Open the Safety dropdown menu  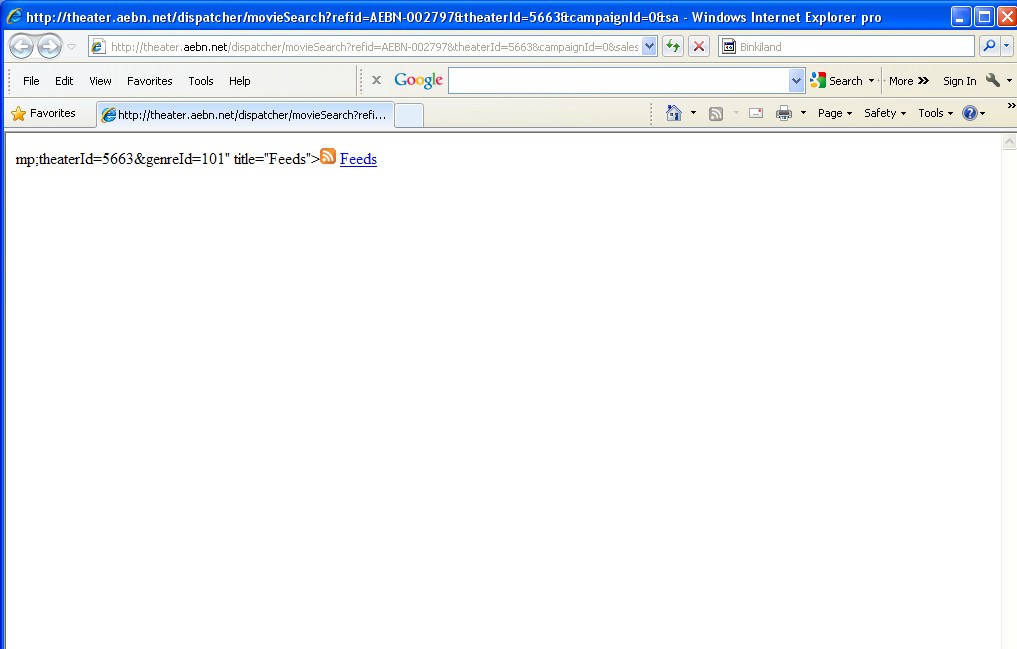point(885,113)
